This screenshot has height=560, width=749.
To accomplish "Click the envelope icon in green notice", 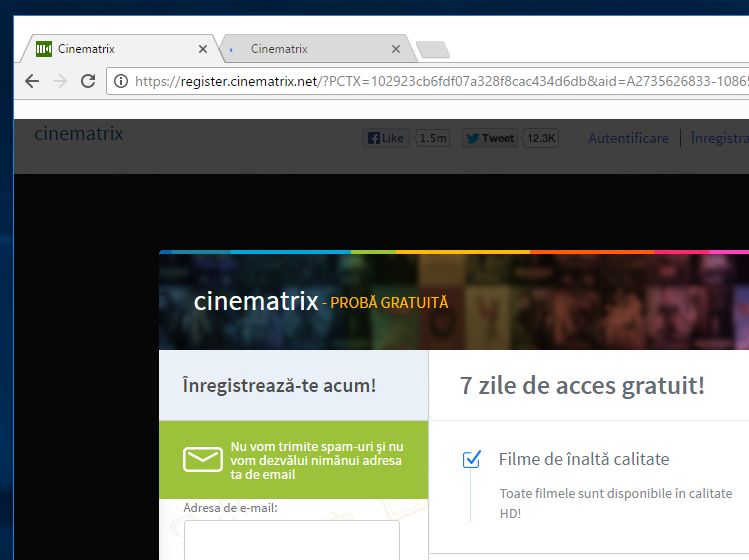I will pos(203,459).
